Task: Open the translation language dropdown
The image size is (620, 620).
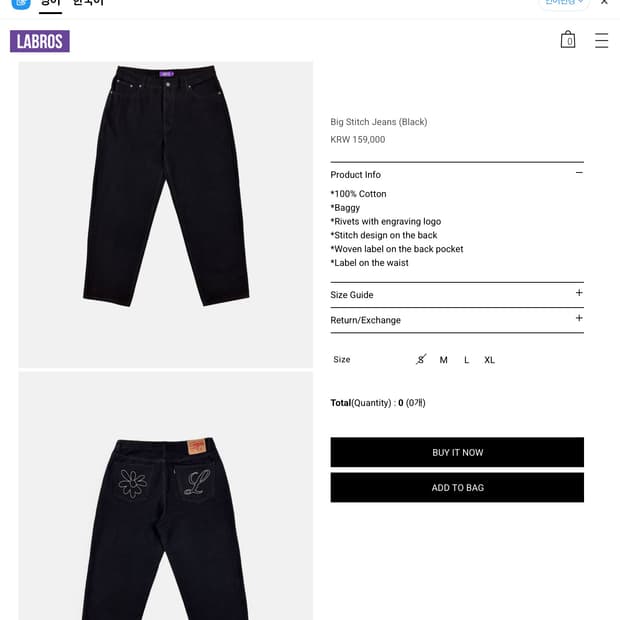Action: [x=564, y=3]
